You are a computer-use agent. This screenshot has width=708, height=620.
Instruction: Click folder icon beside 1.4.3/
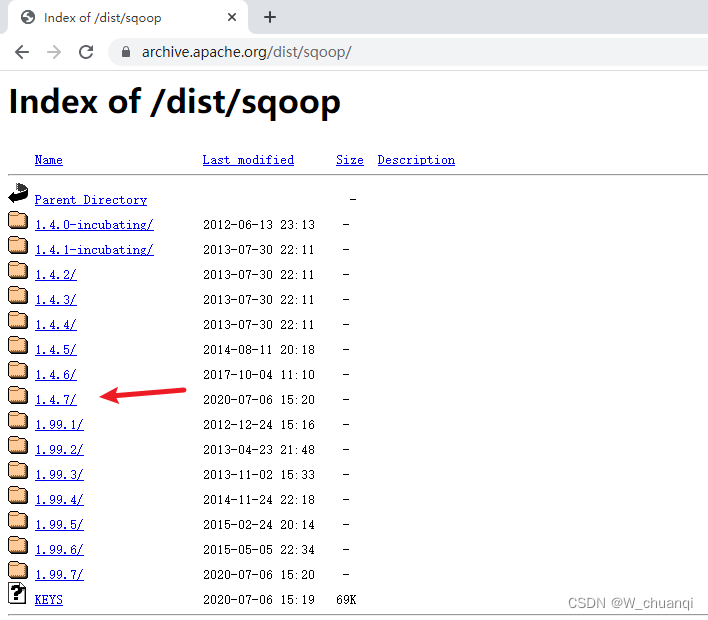coord(18,295)
